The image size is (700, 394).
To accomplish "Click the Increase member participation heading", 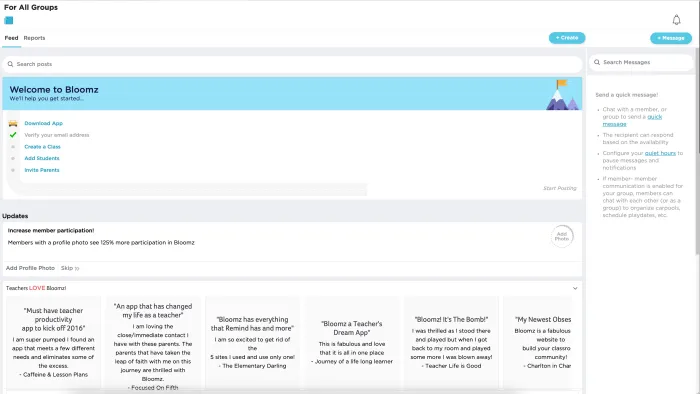I will tap(51, 231).
